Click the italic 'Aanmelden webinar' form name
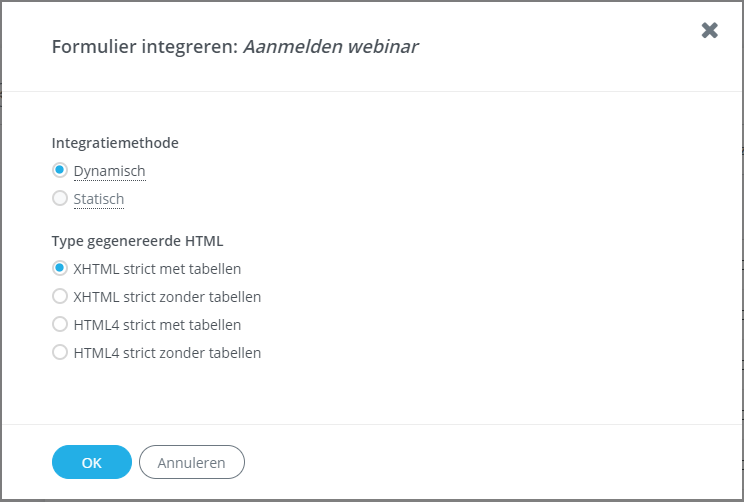The width and height of the screenshot is (744, 502). [x=331, y=47]
